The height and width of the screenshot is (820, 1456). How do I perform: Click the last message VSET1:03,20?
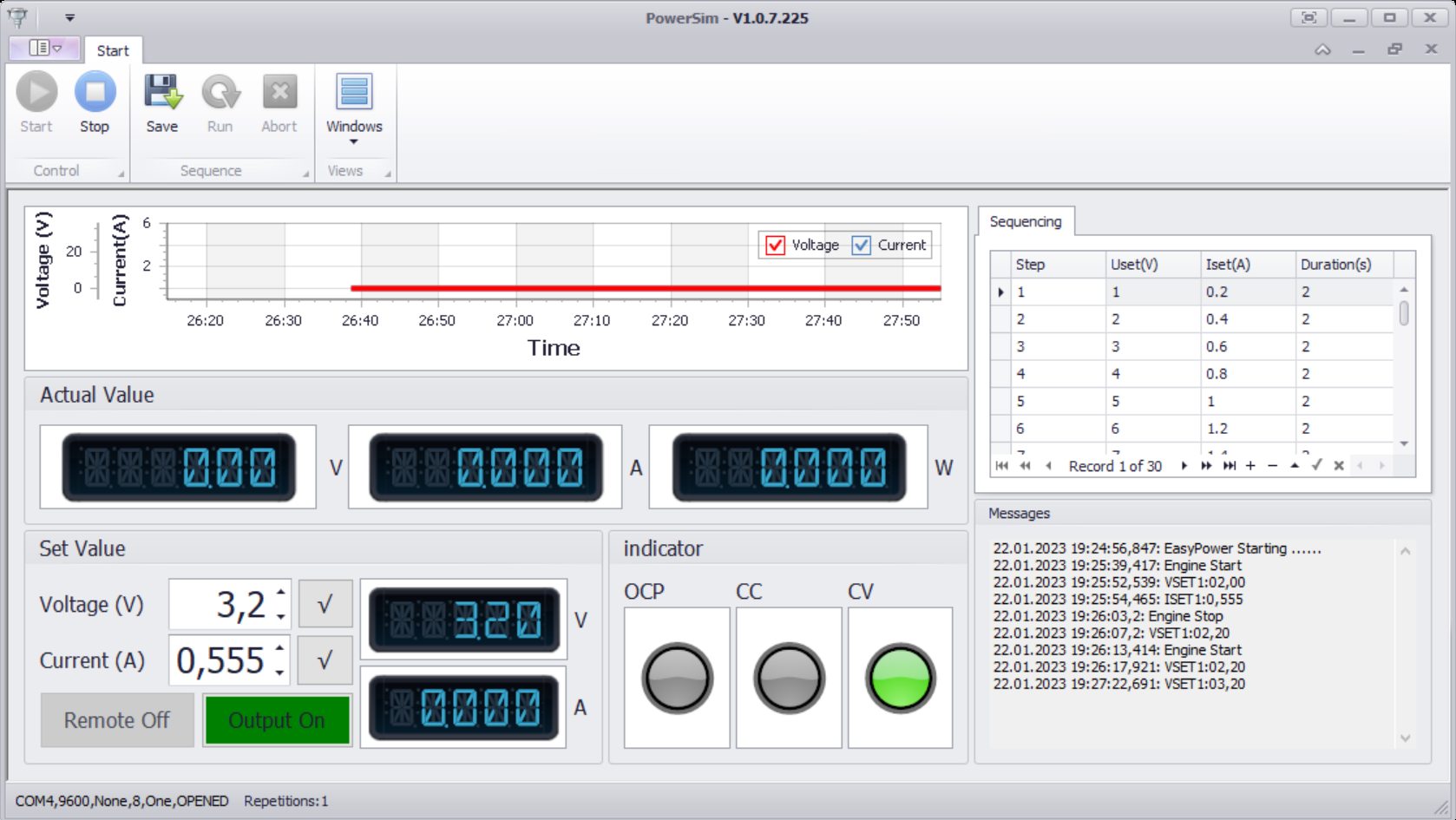click(1119, 684)
